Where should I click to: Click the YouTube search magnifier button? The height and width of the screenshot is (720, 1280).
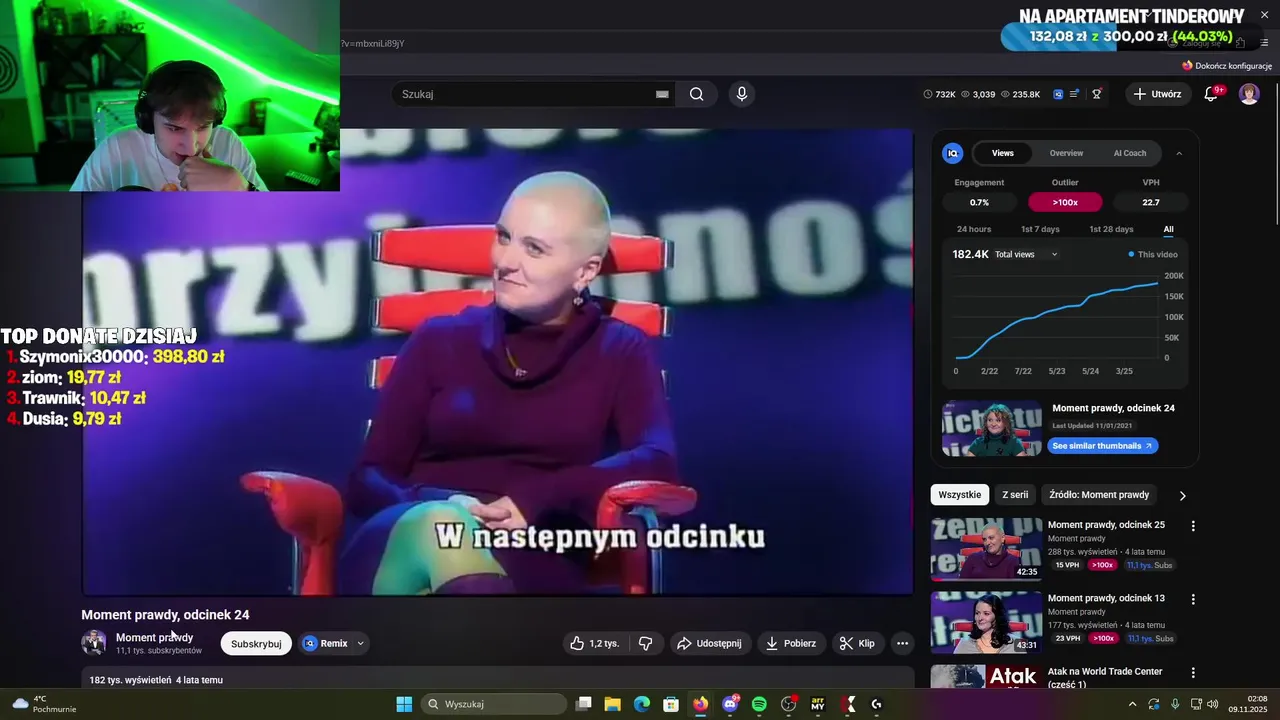pos(696,94)
